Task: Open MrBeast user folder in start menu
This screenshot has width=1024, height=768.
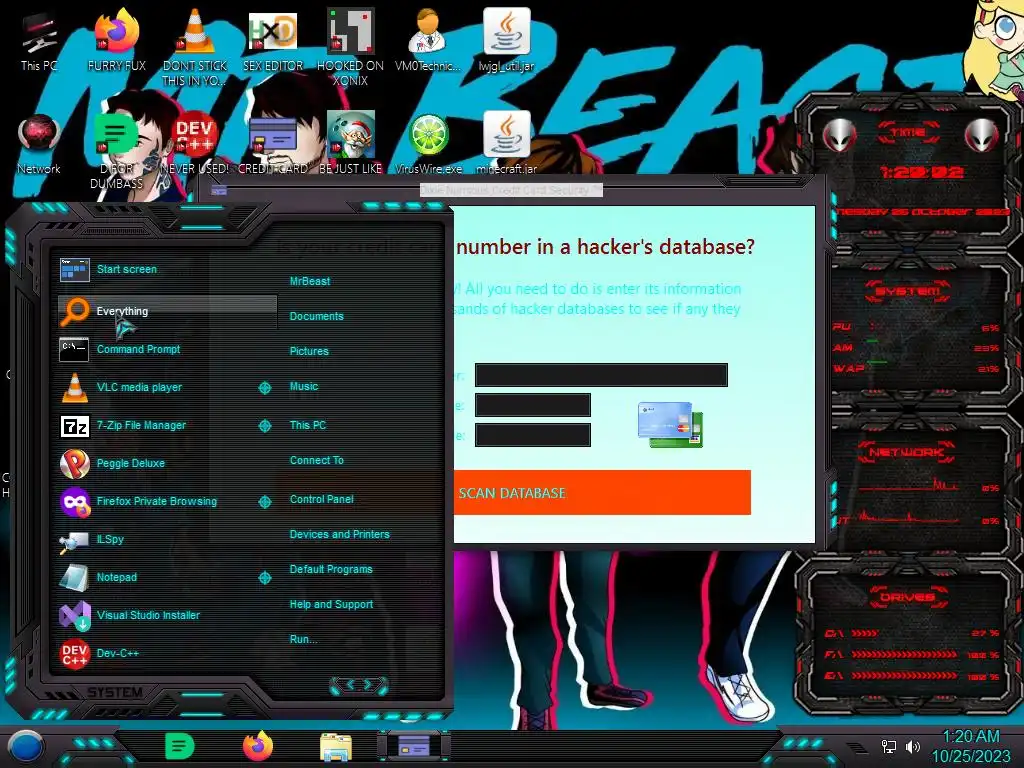Action: coord(310,281)
